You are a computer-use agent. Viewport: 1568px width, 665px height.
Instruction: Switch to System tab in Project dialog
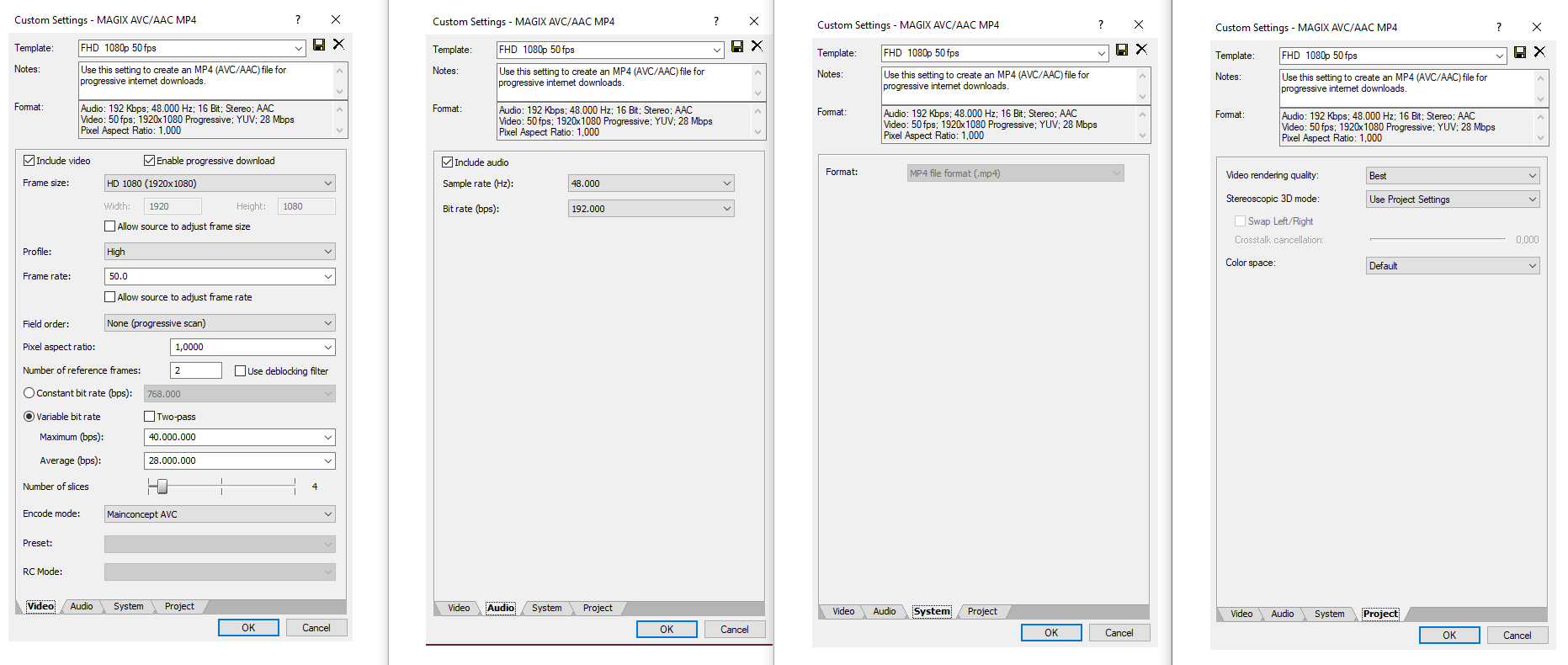pos(1330,614)
